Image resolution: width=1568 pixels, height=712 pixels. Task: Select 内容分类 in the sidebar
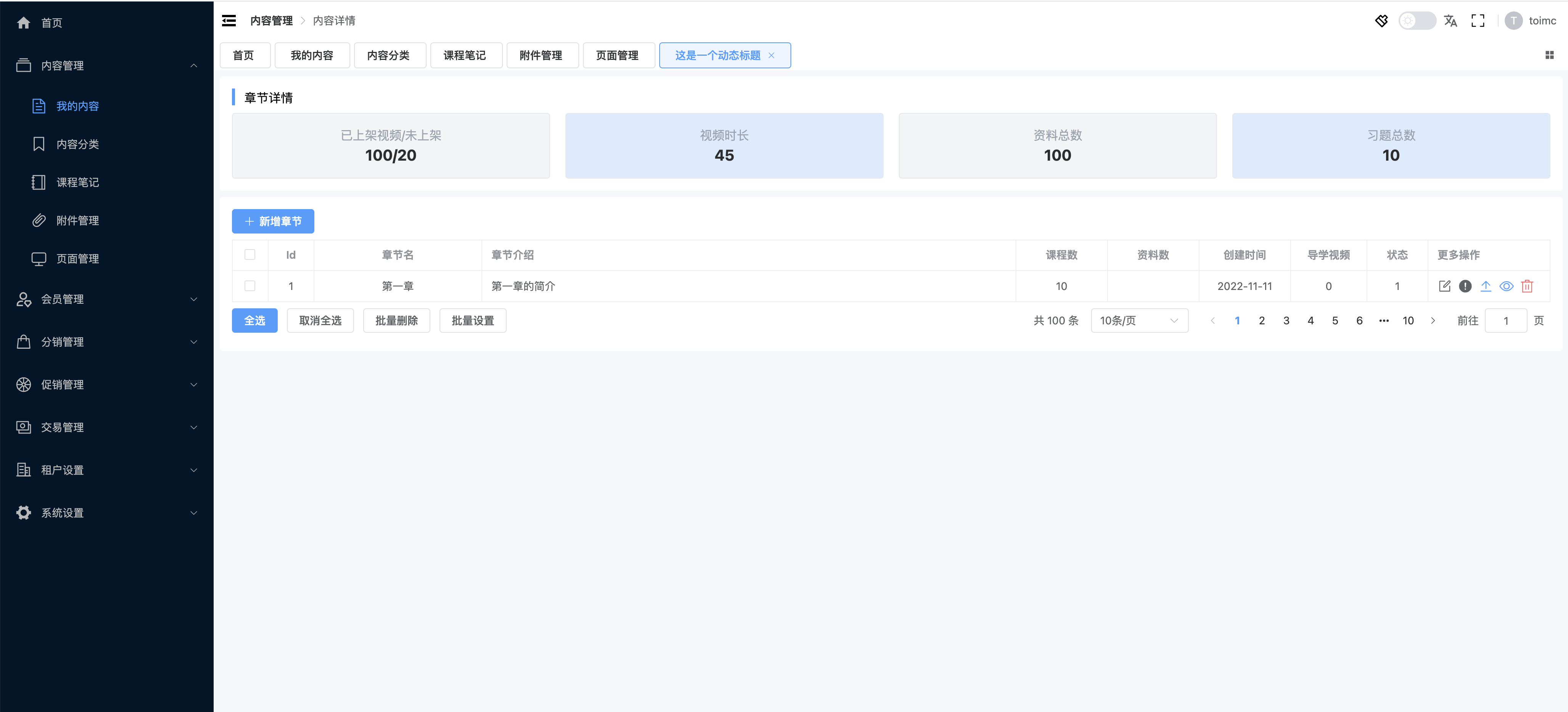(x=77, y=144)
